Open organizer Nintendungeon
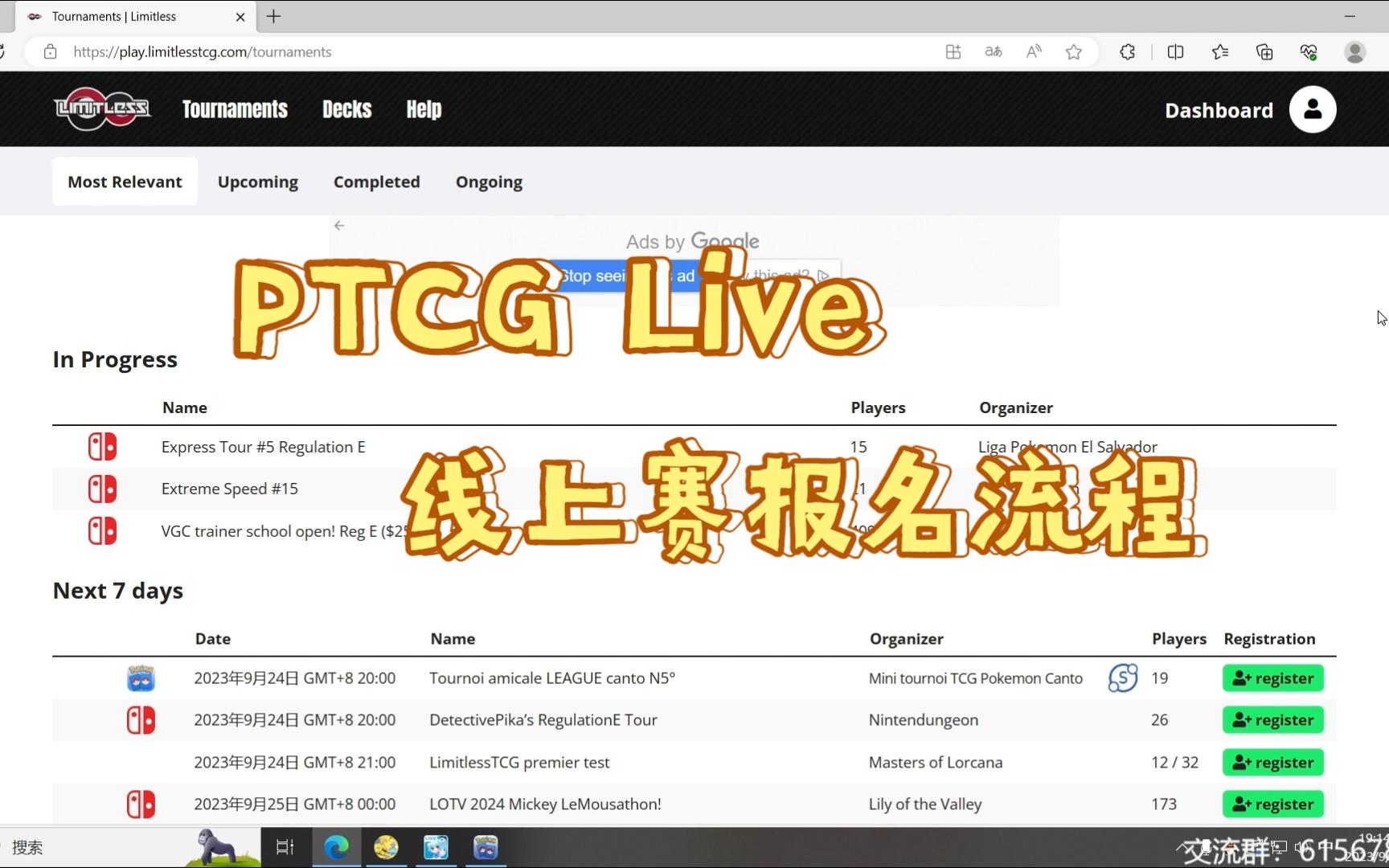The width and height of the screenshot is (1389, 868). 924,720
